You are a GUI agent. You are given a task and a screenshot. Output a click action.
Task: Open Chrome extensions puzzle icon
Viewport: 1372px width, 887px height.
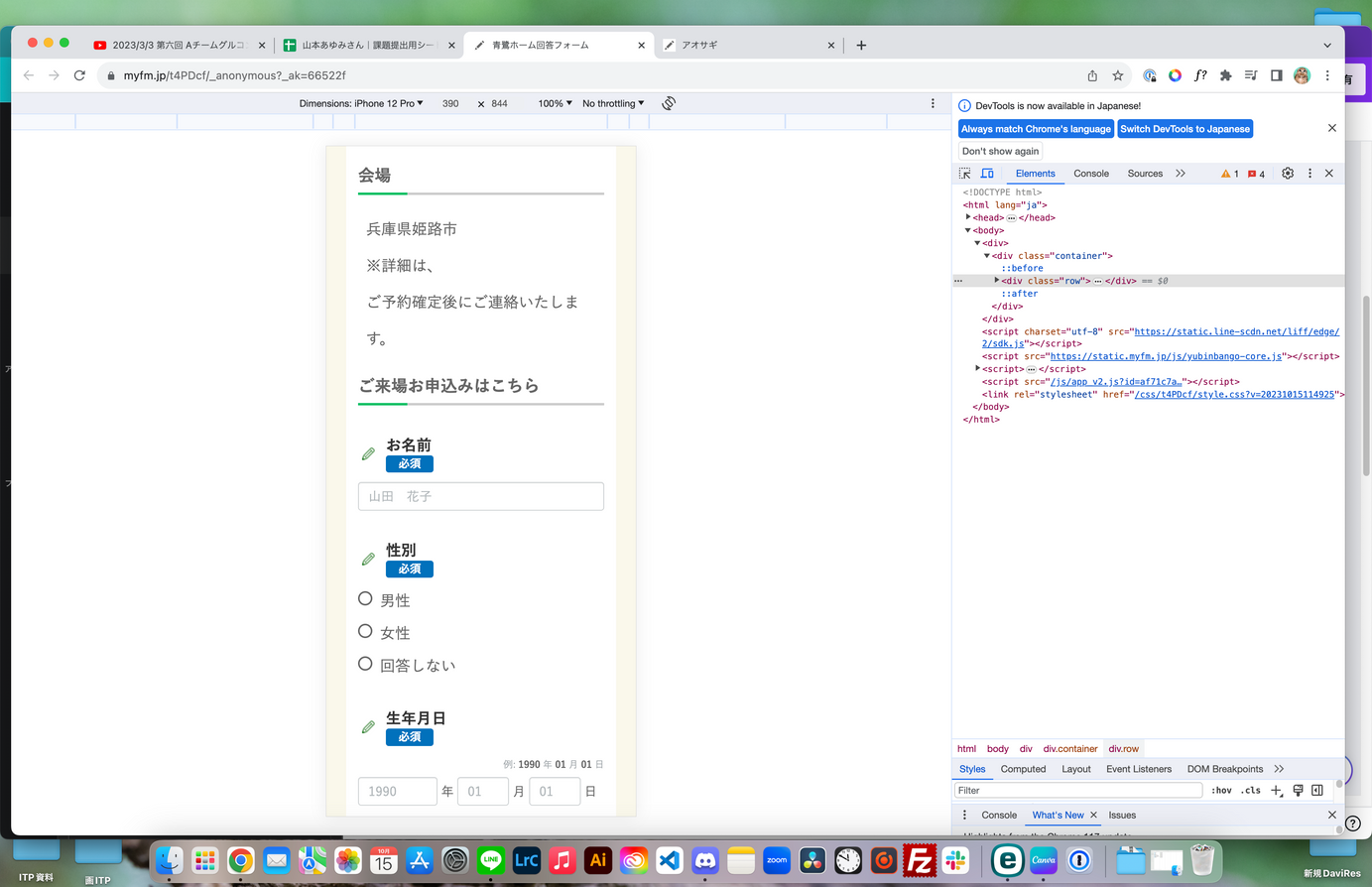[1225, 75]
